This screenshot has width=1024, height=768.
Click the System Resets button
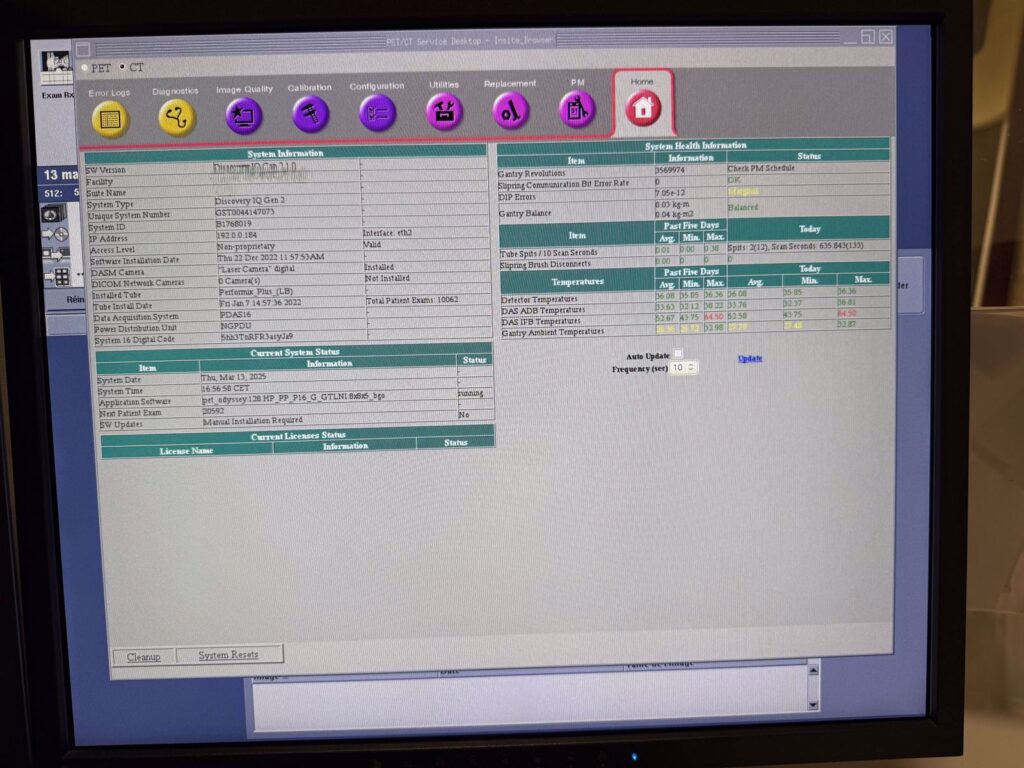[x=229, y=654]
